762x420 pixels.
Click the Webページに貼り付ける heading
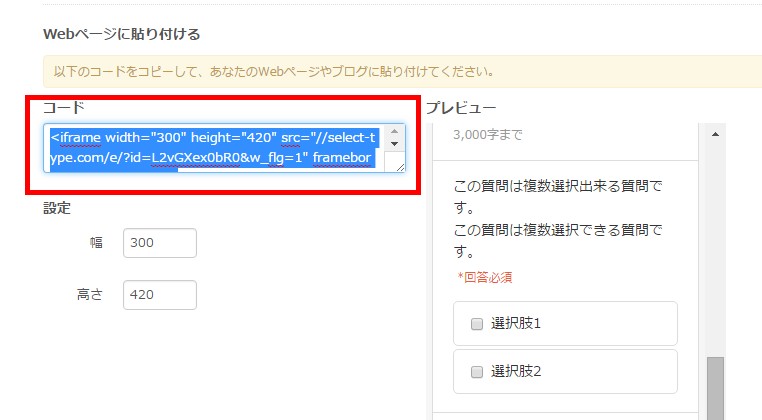point(121,34)
